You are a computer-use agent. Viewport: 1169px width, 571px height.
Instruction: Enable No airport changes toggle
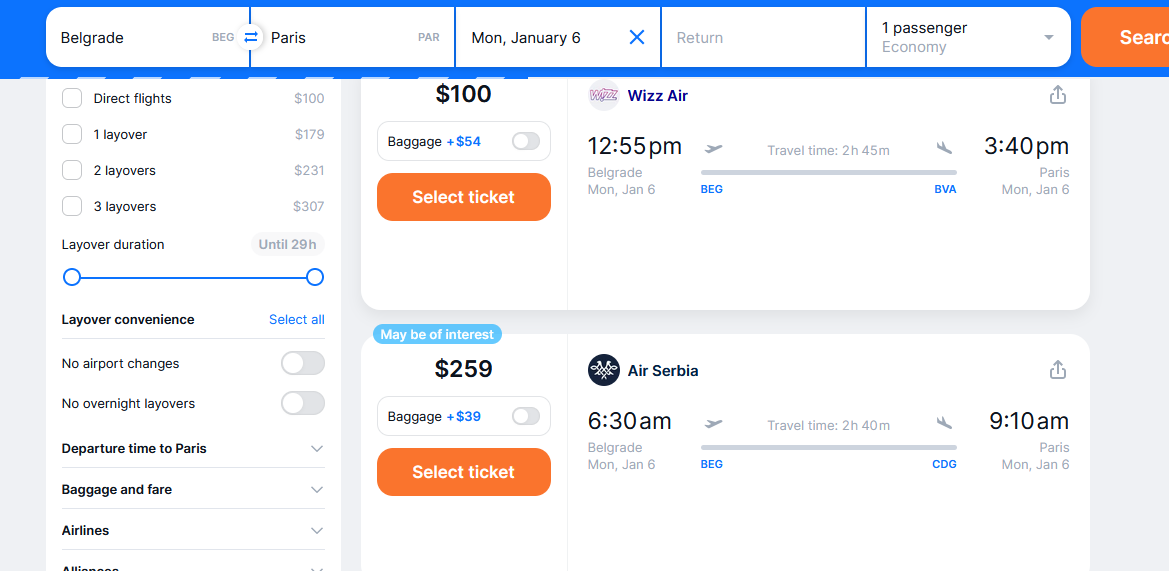click(x=303, y=363)
